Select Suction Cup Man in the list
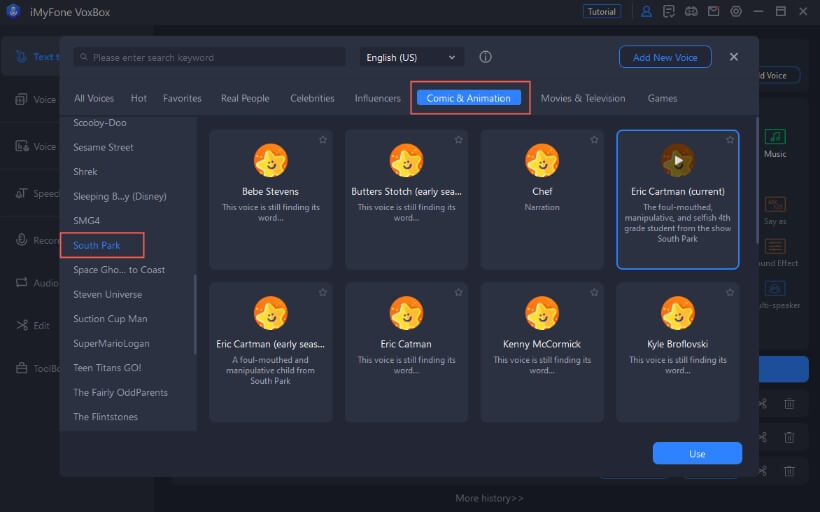Screen dimensions: 820x512 click(110, 318)
